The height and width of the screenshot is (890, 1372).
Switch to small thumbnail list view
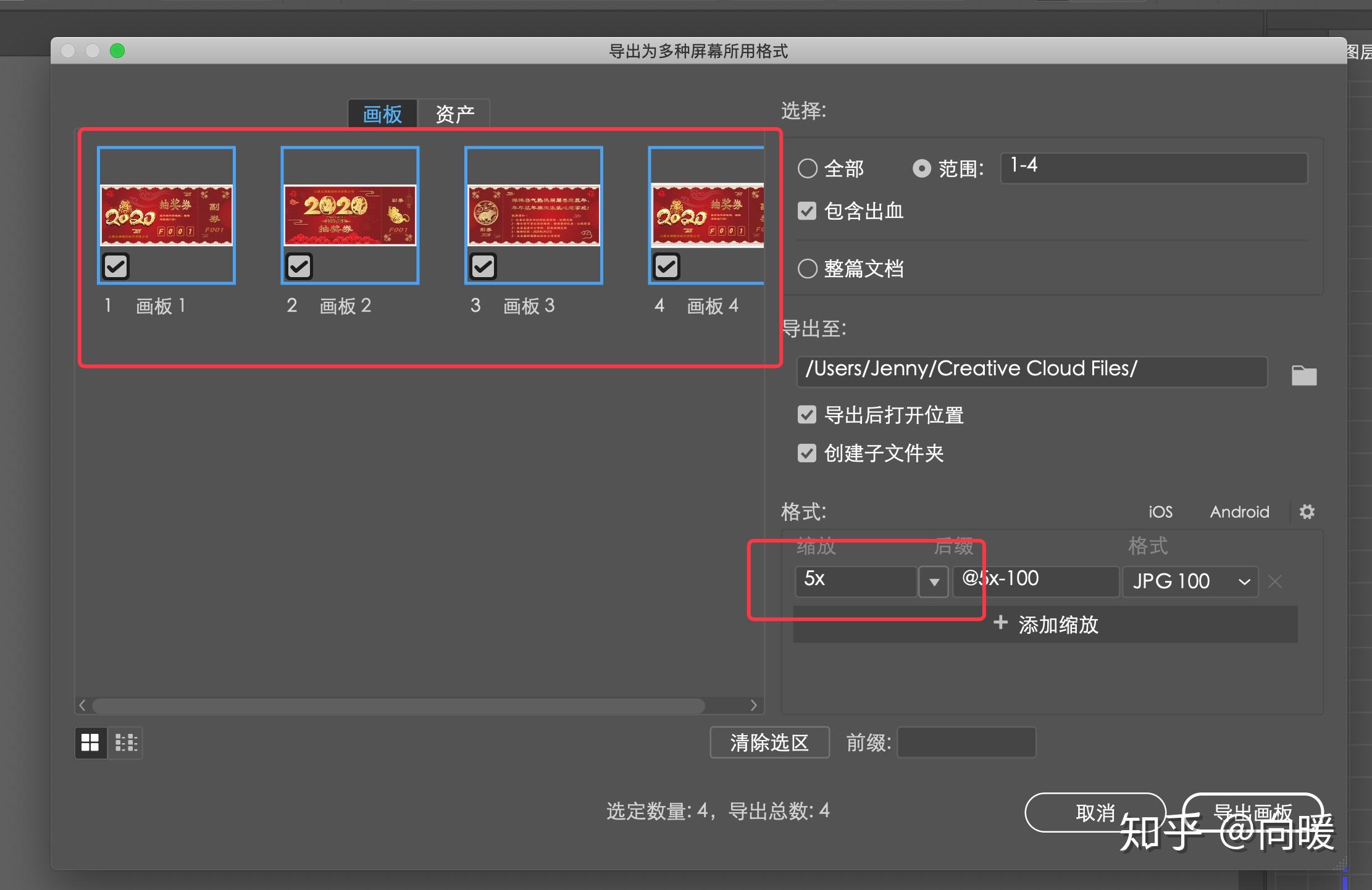[x=126, y=742]
